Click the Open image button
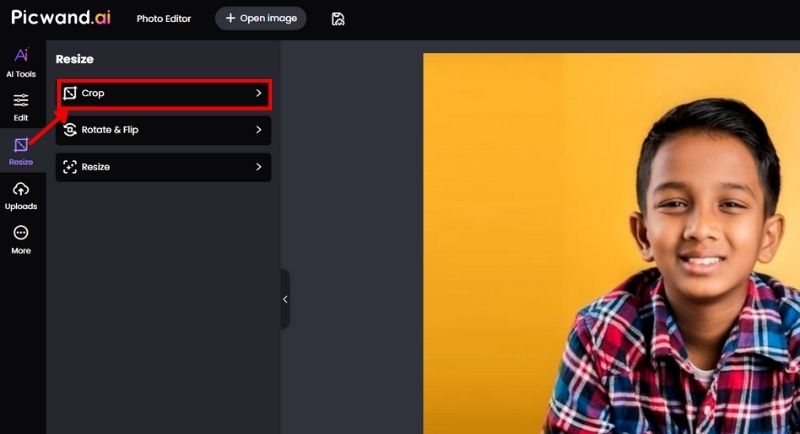 tap(261, 19)
